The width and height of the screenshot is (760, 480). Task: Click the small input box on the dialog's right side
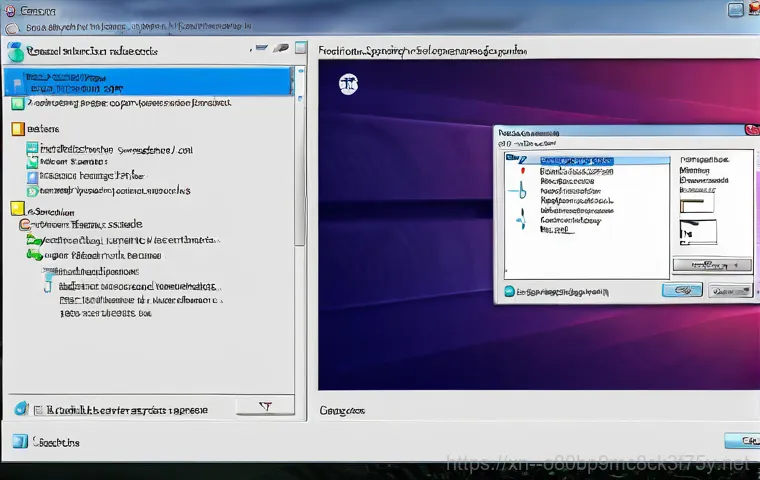click(697, 205)
